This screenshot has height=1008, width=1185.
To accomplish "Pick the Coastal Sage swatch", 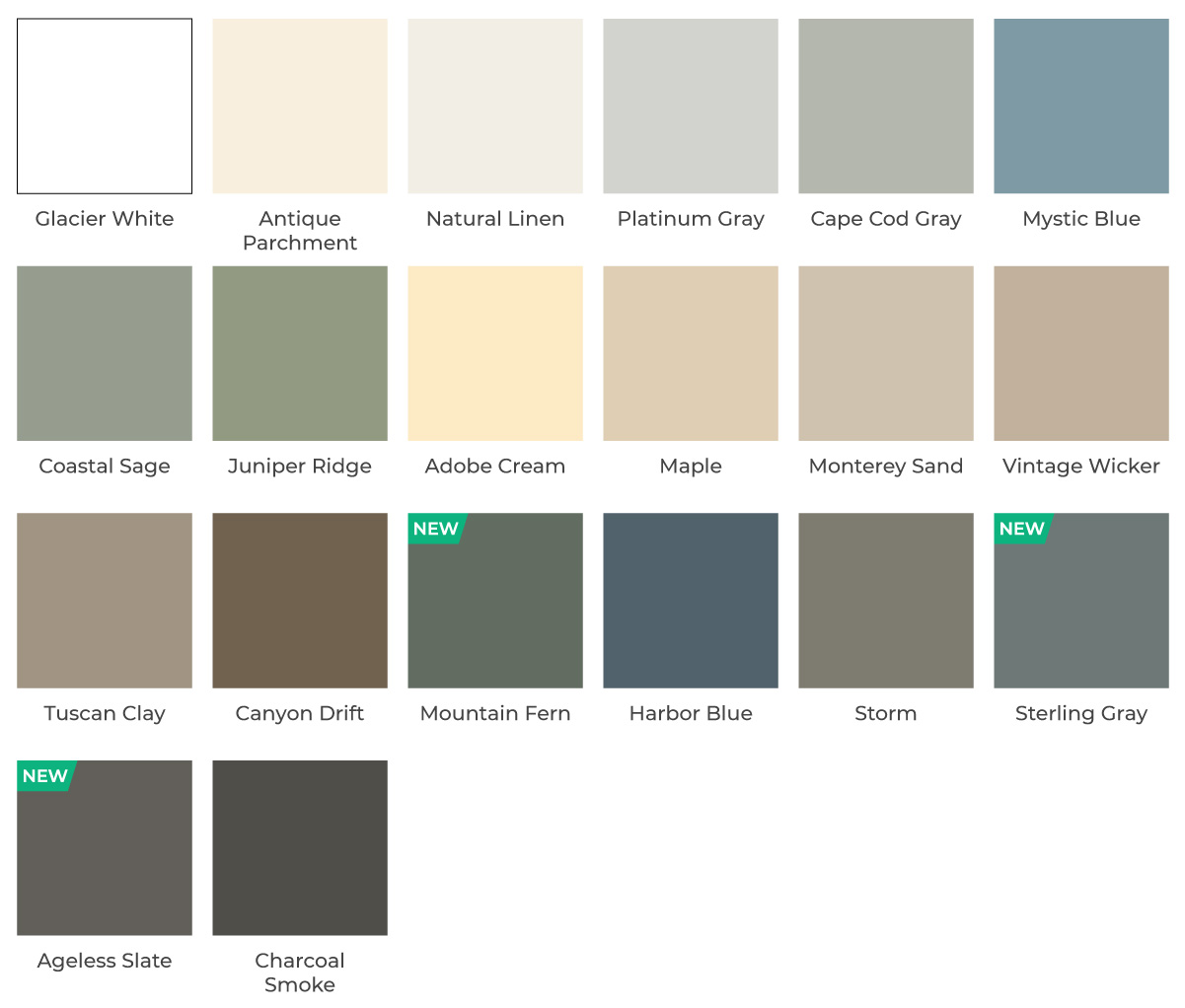I will [104, 352].
